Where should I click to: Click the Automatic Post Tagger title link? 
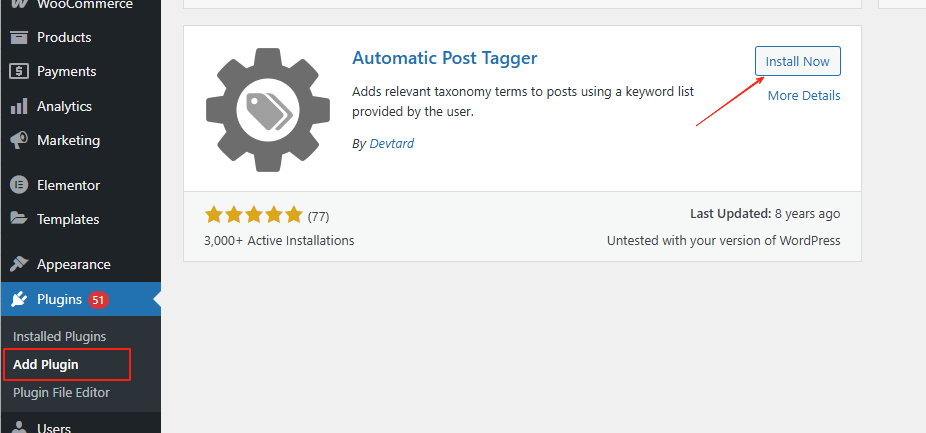click(x=444, y=58)
